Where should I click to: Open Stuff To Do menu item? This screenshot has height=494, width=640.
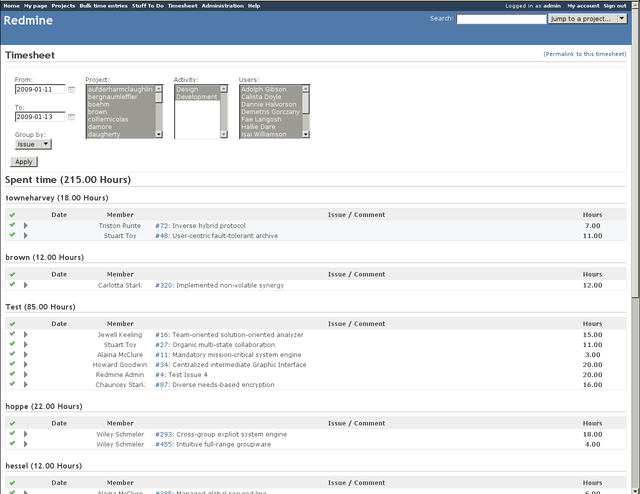pos(148,6)
